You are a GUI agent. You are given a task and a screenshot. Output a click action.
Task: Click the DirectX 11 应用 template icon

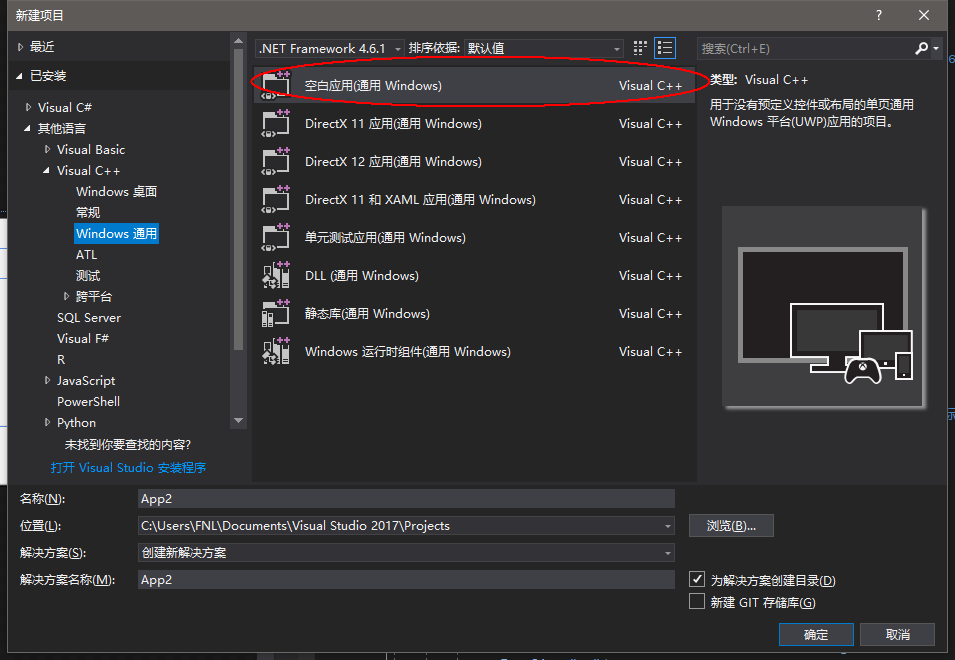point(275,124)
